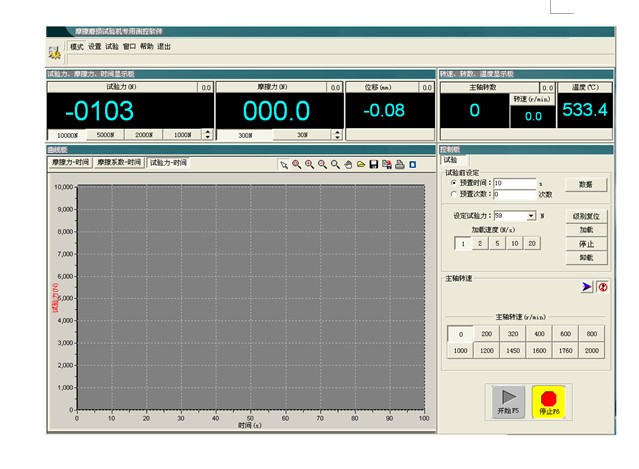
Task: Switch to the 摩擦力-时间 curve tab
Action: pyautogui.click(x=71, y=162)
